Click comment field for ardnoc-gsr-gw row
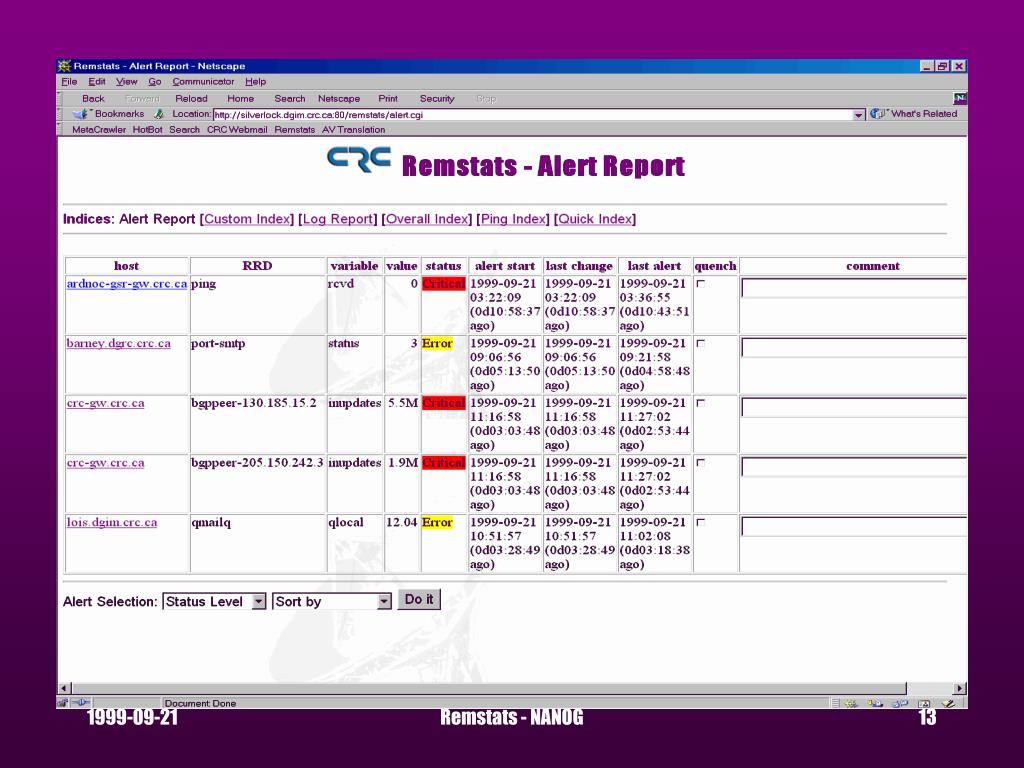1024x768 pixels. [854, 288]
